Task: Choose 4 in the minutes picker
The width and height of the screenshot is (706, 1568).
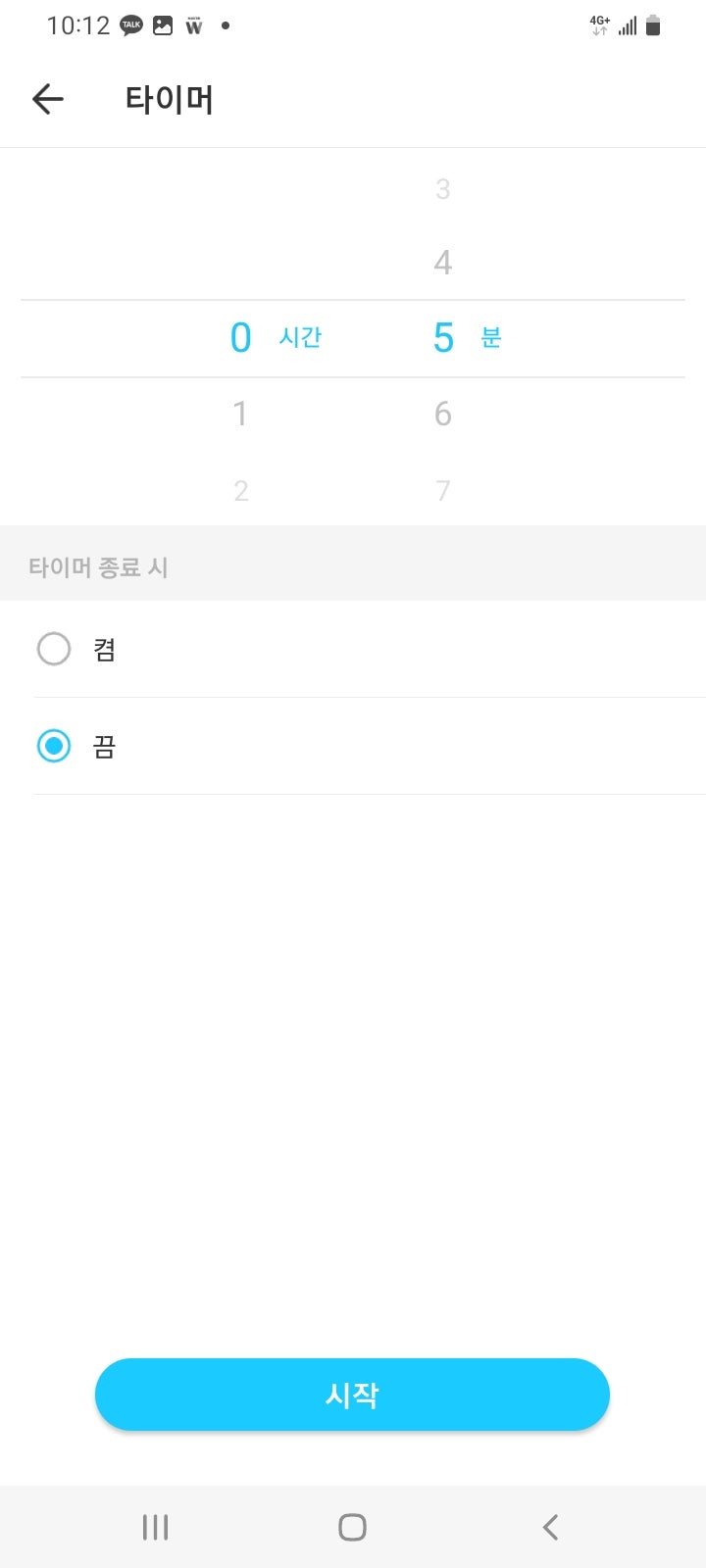Action: pos(443,262)
